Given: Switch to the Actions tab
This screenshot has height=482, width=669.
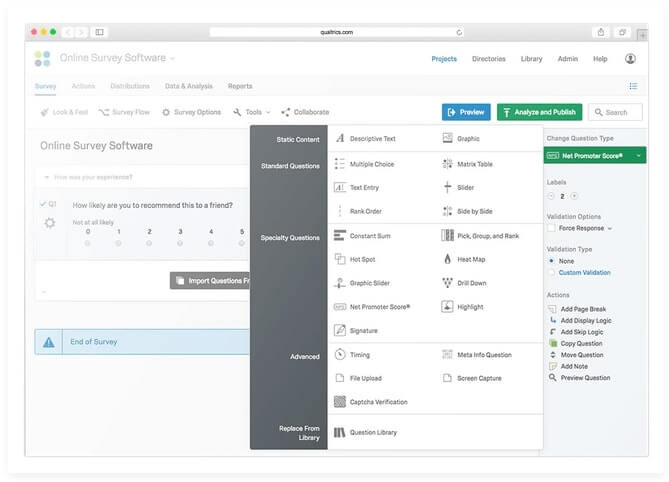Looking at the screenshot, I should (x=83, y=86).
